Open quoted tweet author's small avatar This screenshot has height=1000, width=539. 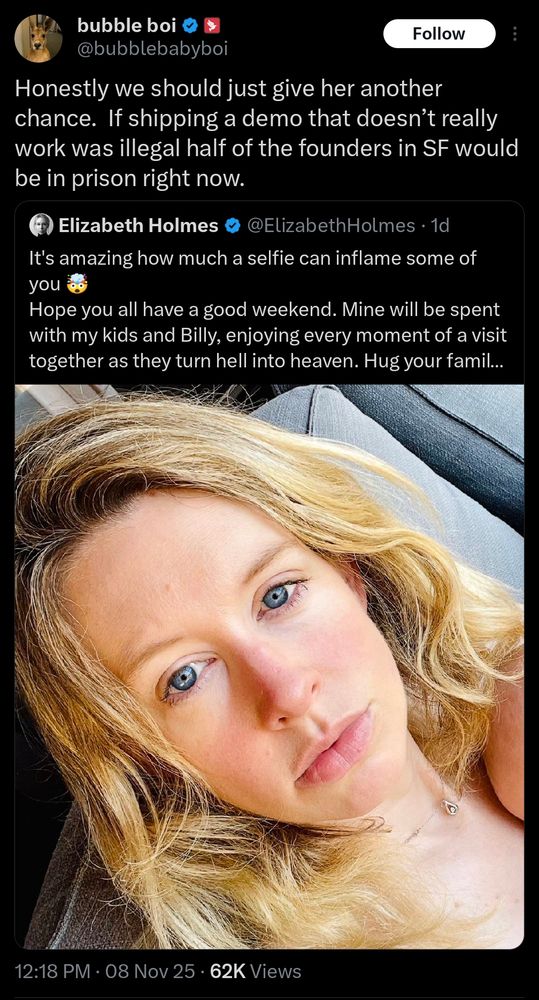tap(40, 225)
